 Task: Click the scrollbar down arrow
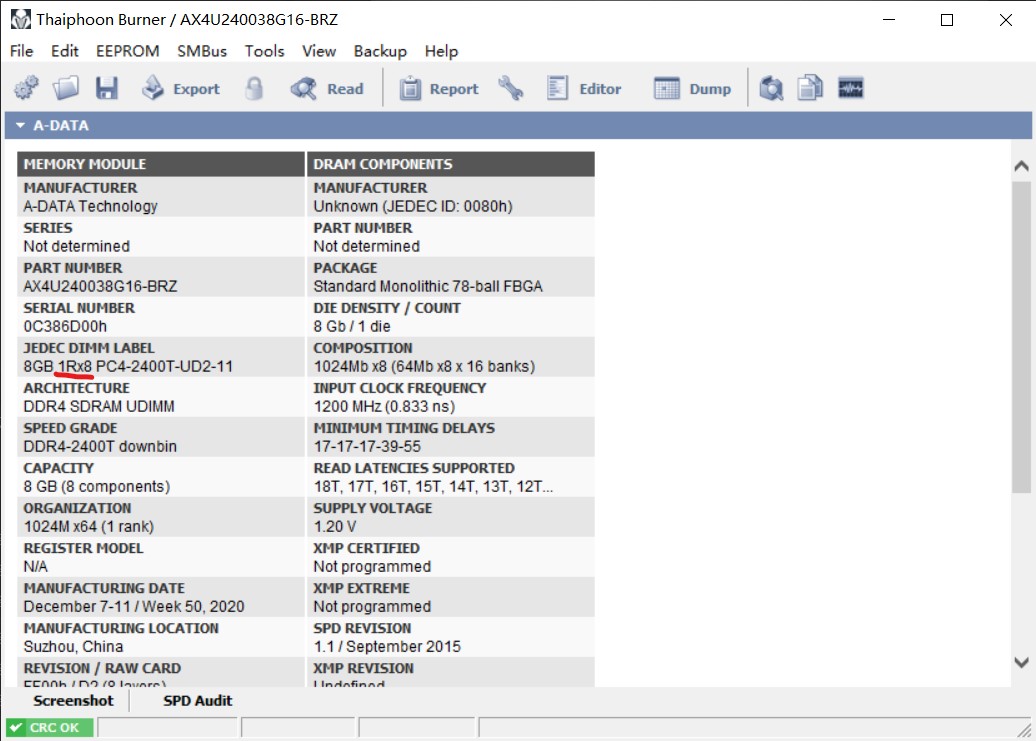click(1021, 662)
